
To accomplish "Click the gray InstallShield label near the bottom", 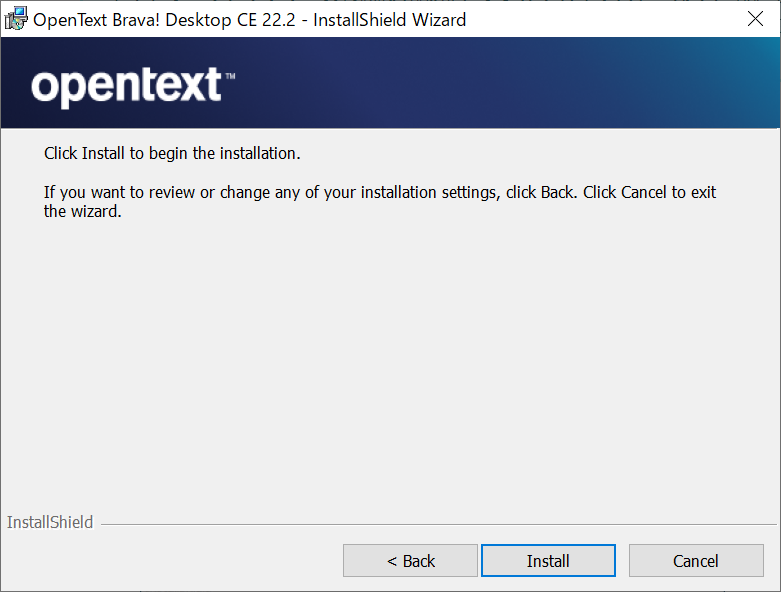I will click(x=50, y=522).
